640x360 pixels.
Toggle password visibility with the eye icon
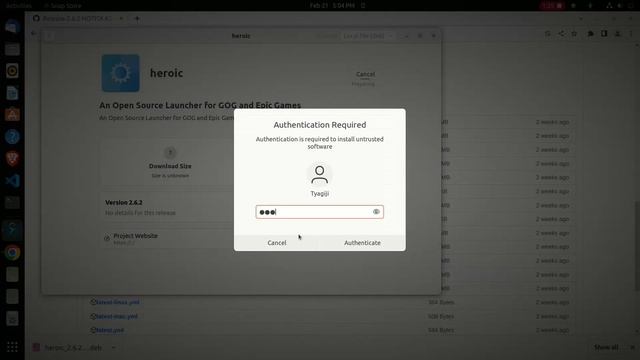tap(376, 212)
